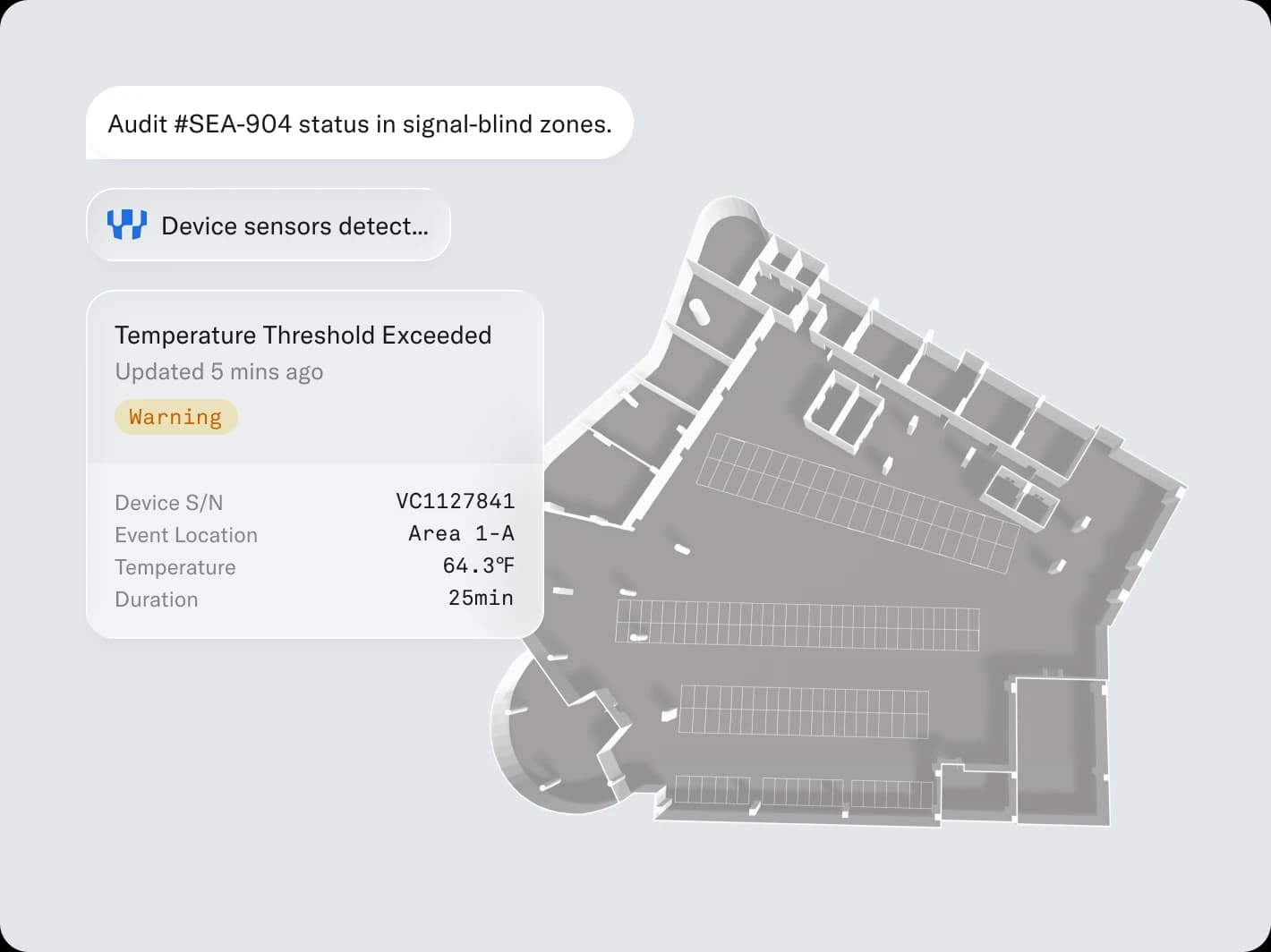Click the blue logo icon beside Device sensors
This screenshot has height=952, width=1271.
coord(126,225)
